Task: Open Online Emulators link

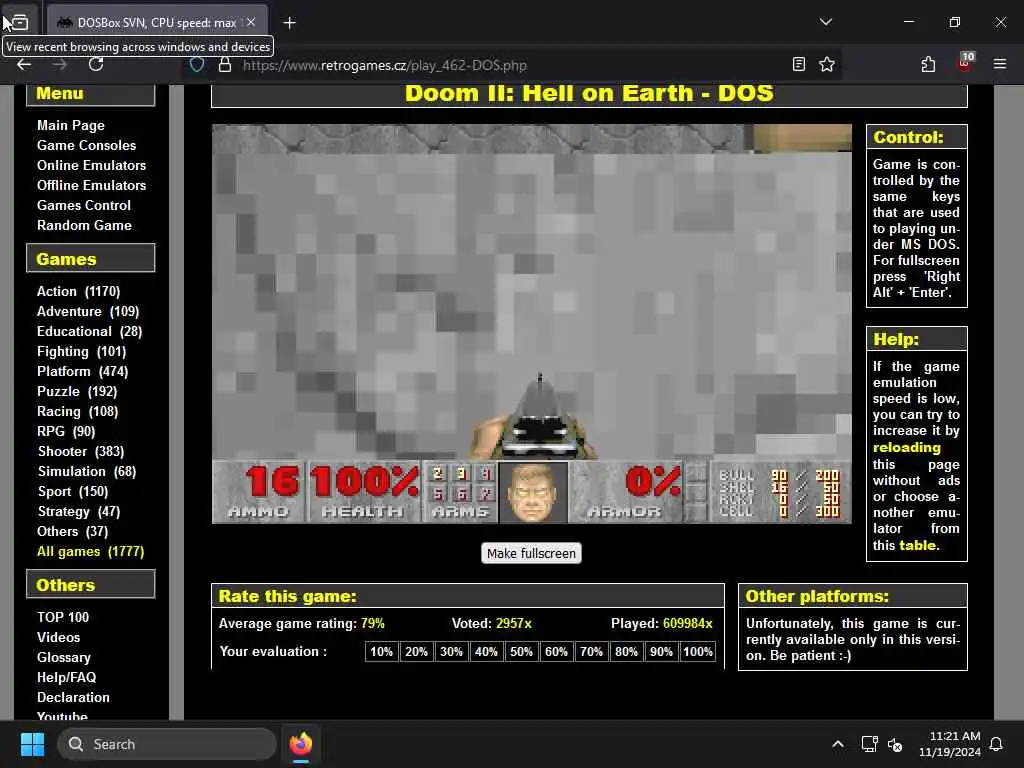Action: (91, 165)
